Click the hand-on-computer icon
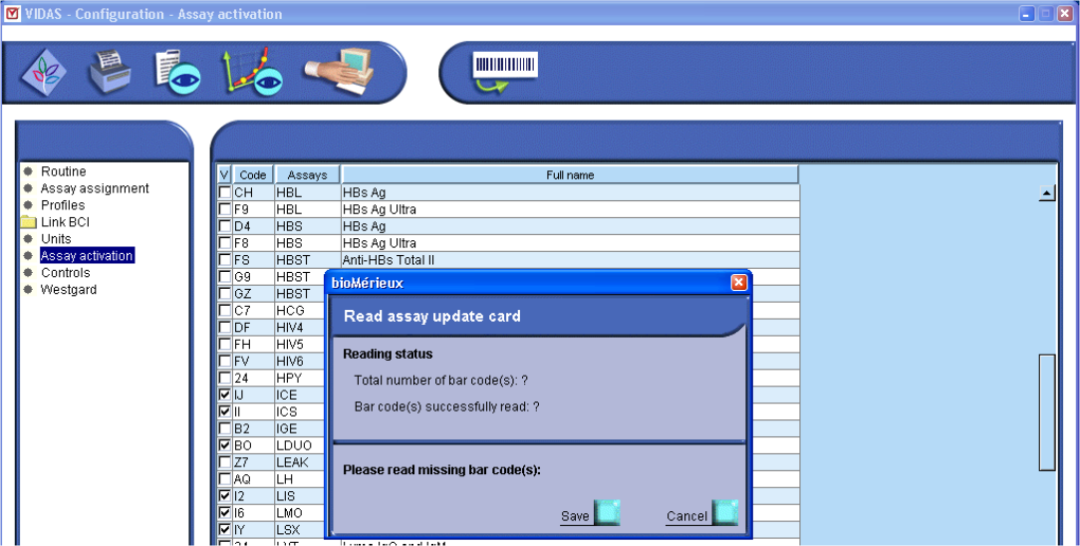1080x546 pixels. (x=339, y=73)
